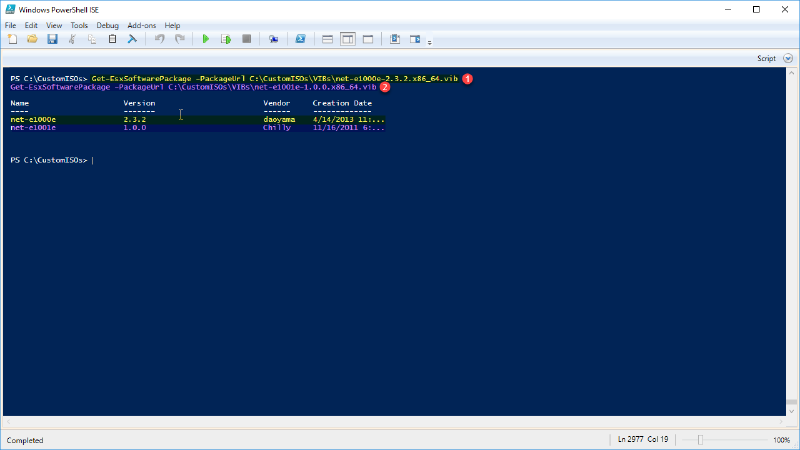This screenshot has height=450, width=800.
Task: Open a script file with folder icon
Action: tap(32, 39)
